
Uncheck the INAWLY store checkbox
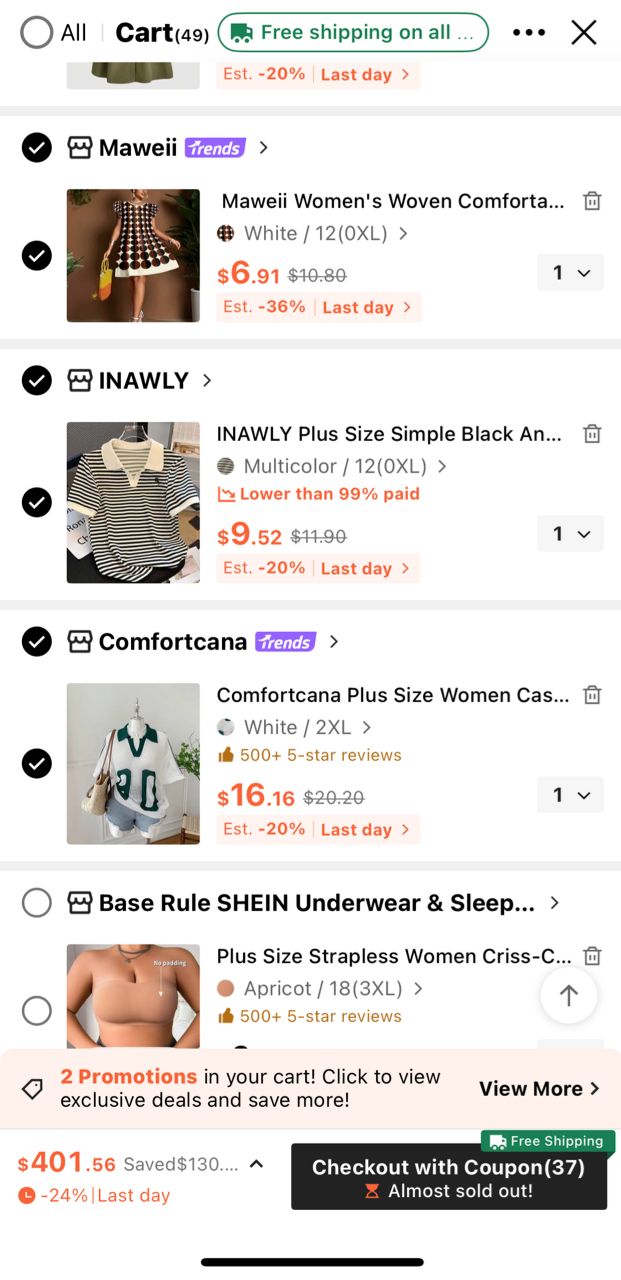pos(37,381)
